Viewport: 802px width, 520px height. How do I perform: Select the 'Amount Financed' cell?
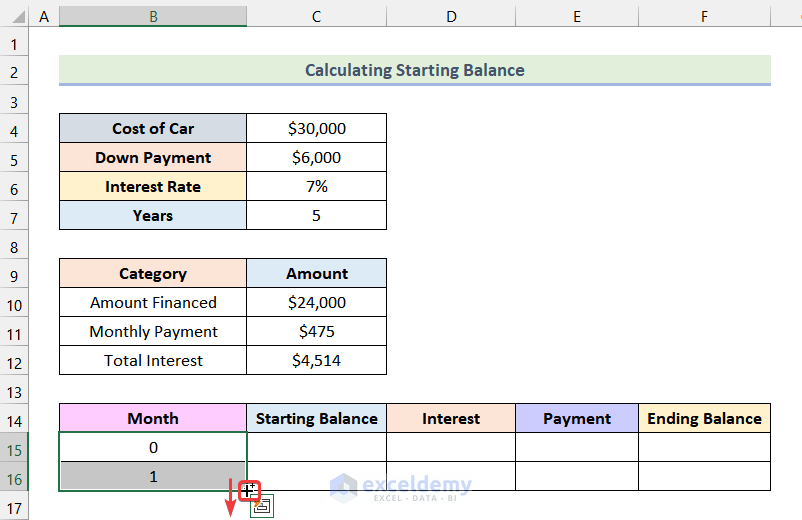tap(153, 303)
